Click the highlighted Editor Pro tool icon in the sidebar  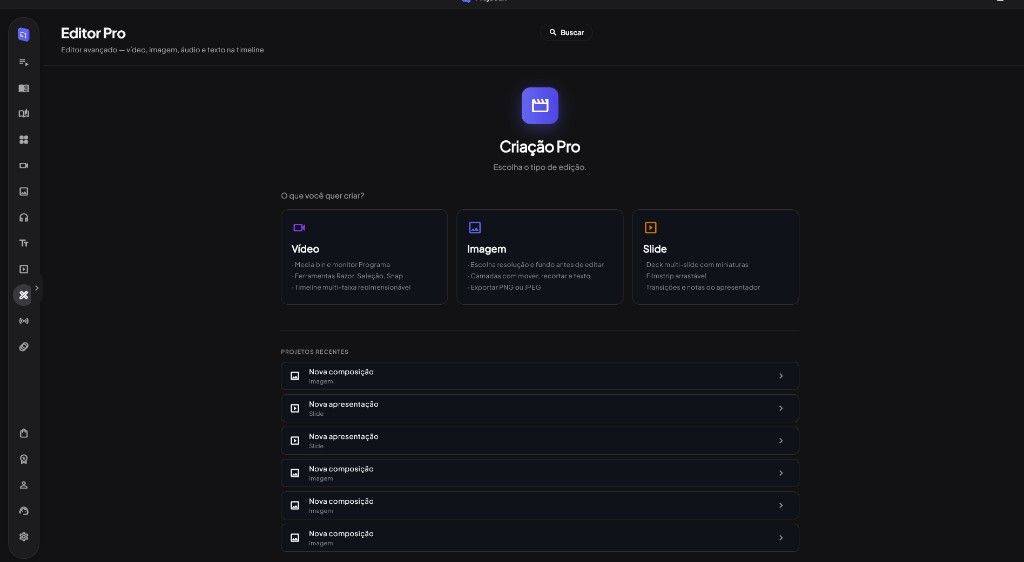(x=24, y=295)
